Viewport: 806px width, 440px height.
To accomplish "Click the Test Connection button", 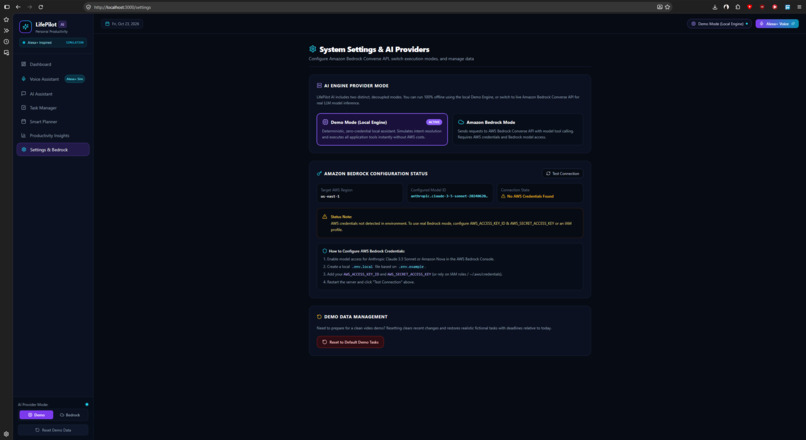I will coord(562,174).
